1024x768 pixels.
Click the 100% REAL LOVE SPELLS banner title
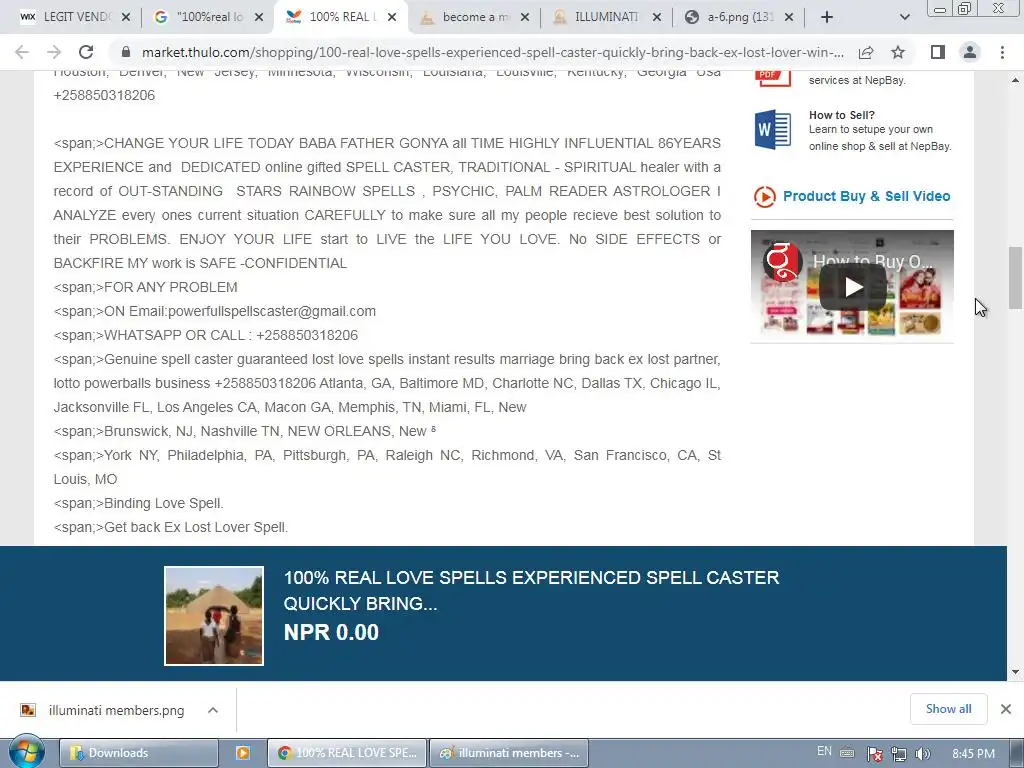pyautogui.click(x=531, y=590)
